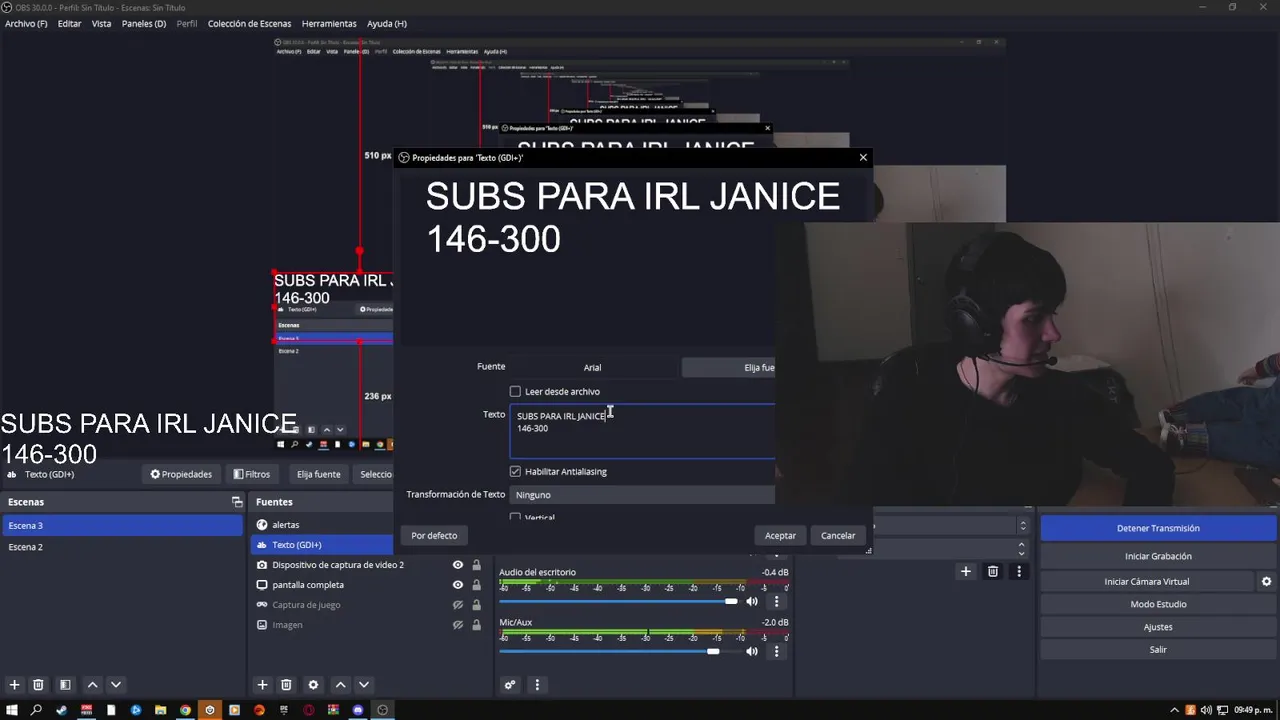Click into the Texto input field
The width and height of the screenshot is (1280, 720).
point(642,431)
